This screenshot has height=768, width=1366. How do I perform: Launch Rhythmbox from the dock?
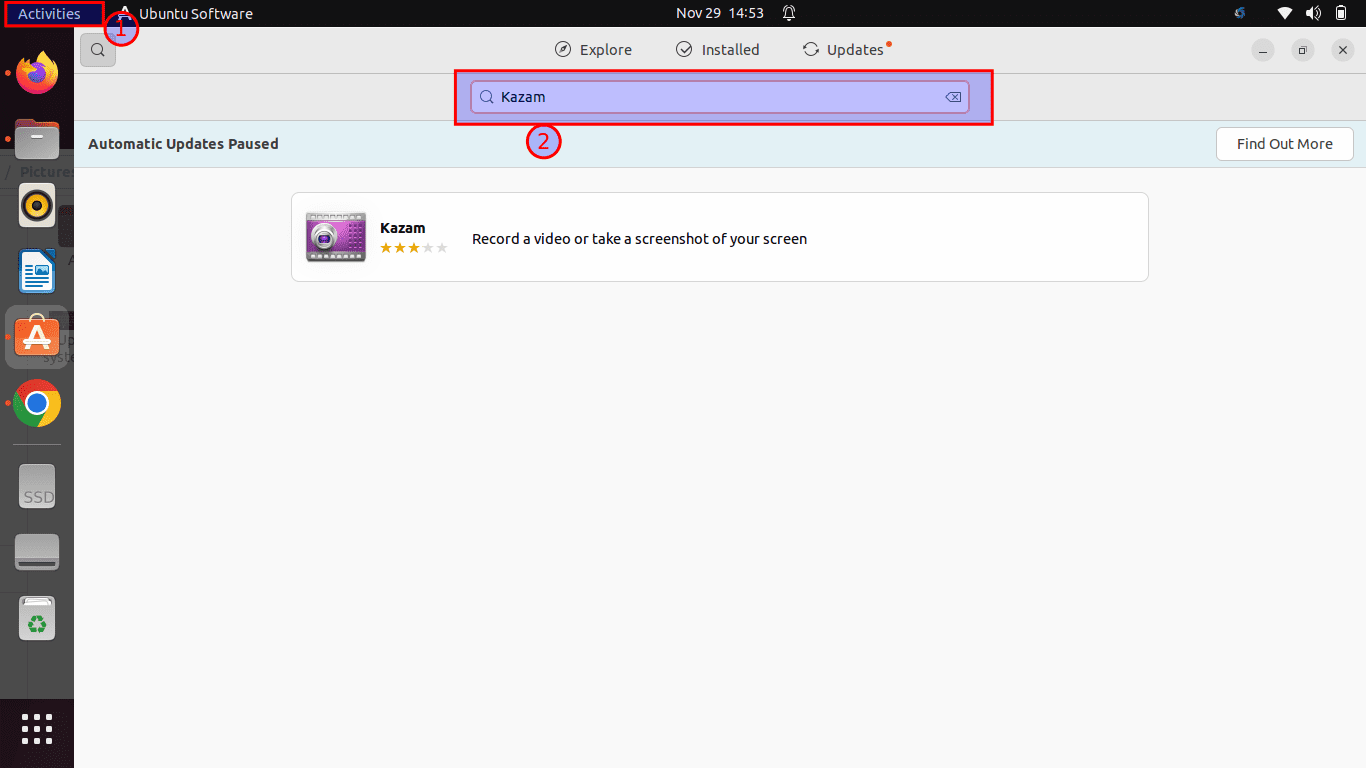pyautogui.click(x=37, y=206)
